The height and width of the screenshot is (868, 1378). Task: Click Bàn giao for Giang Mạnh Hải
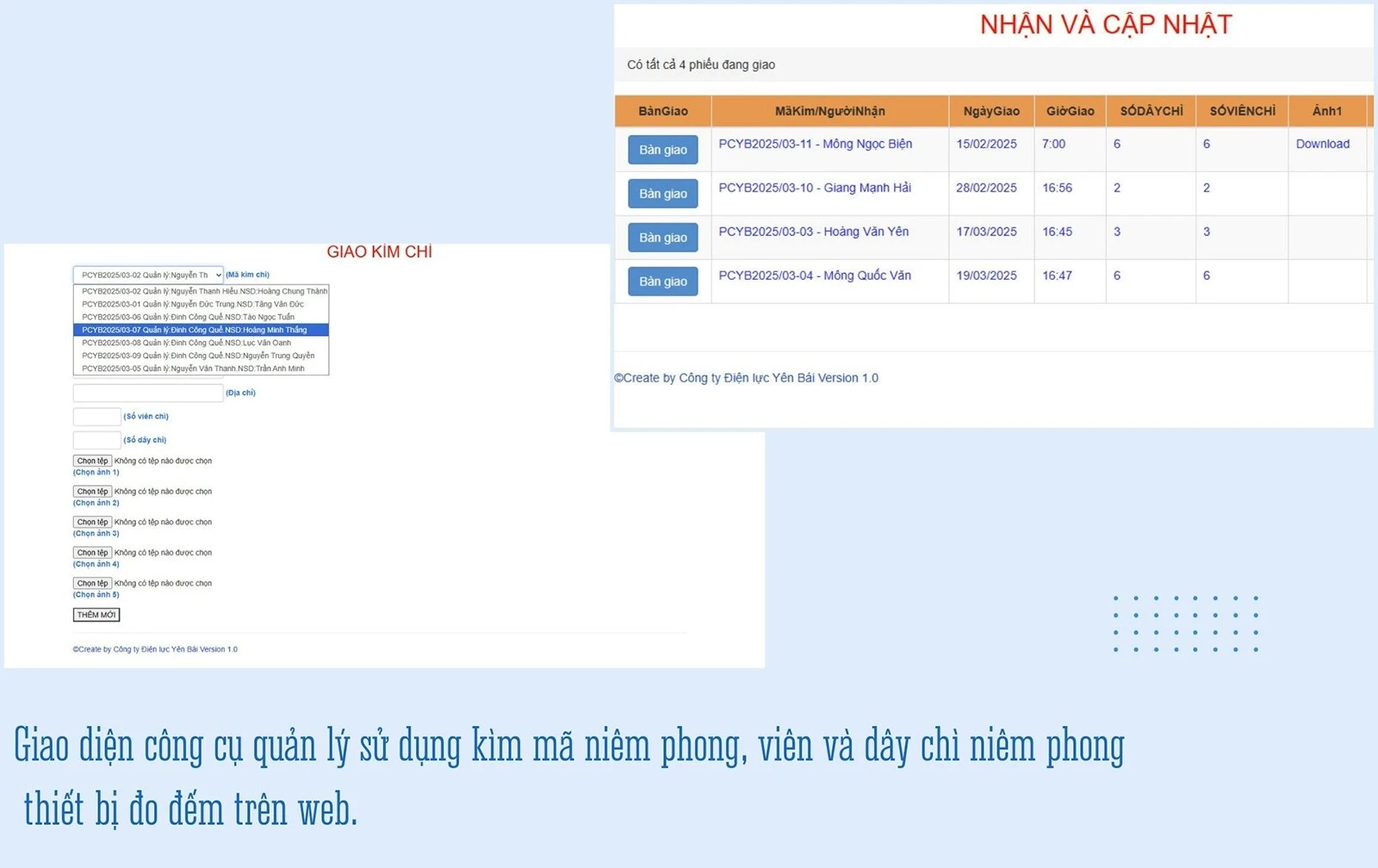coord(662,194)
